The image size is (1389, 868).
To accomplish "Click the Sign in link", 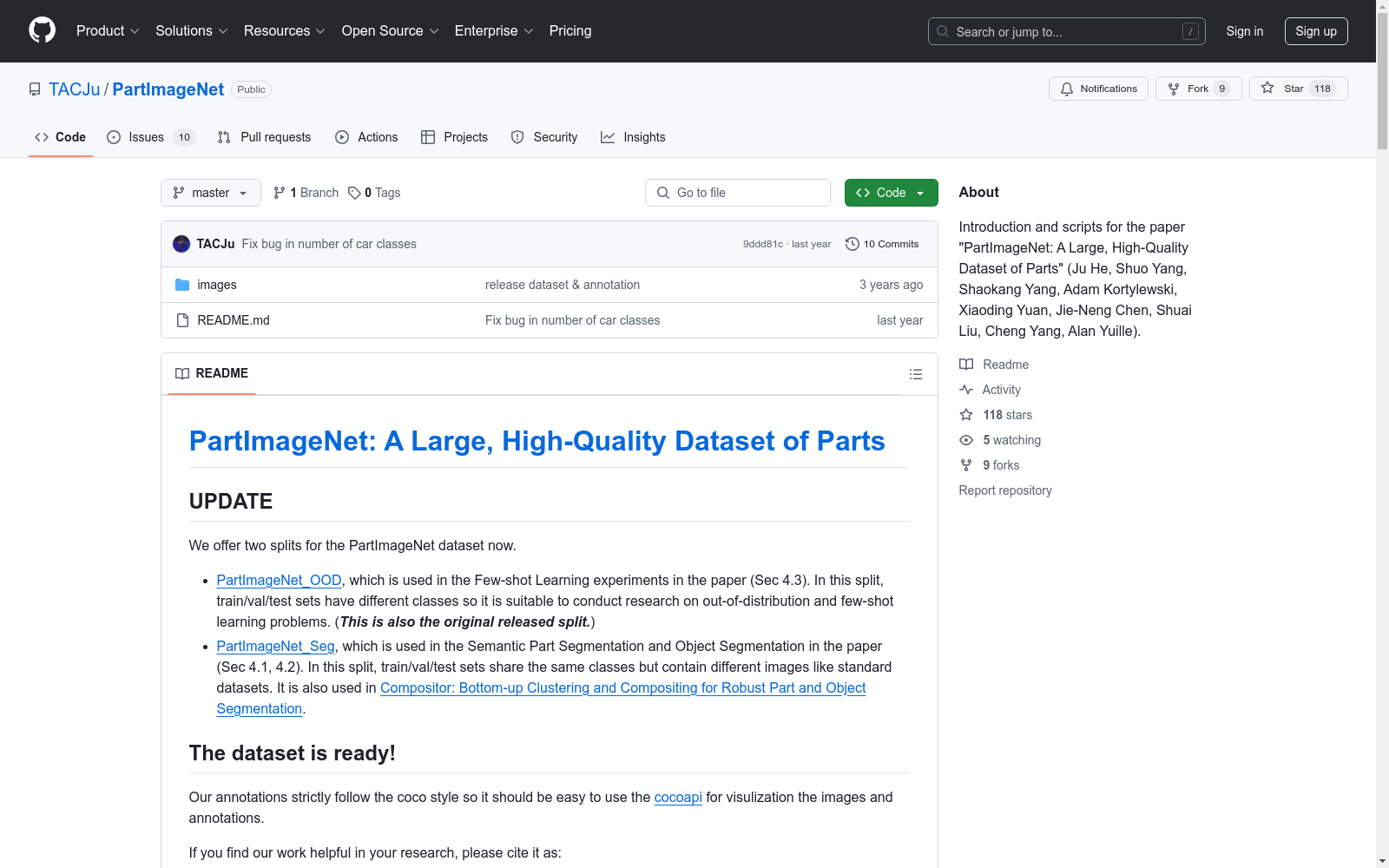I will coord(1245,31).
